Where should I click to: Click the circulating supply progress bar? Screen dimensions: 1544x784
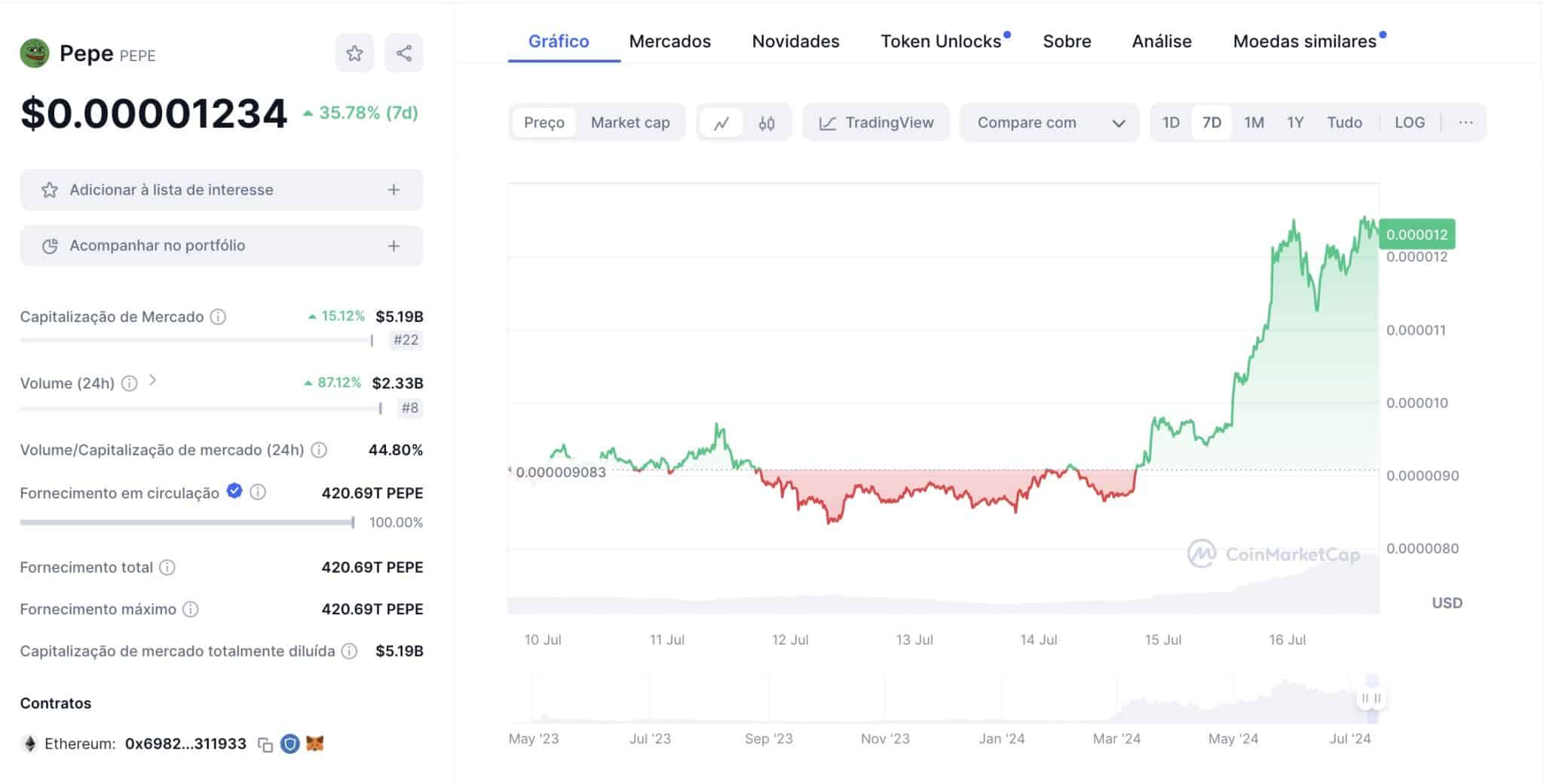(x=187, y=522)
